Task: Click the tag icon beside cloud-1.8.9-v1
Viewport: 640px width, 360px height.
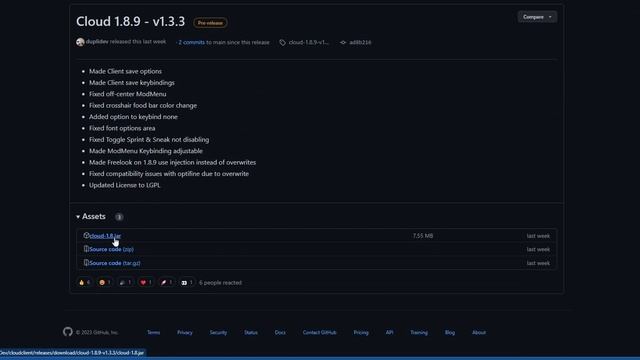Action: 282,42
